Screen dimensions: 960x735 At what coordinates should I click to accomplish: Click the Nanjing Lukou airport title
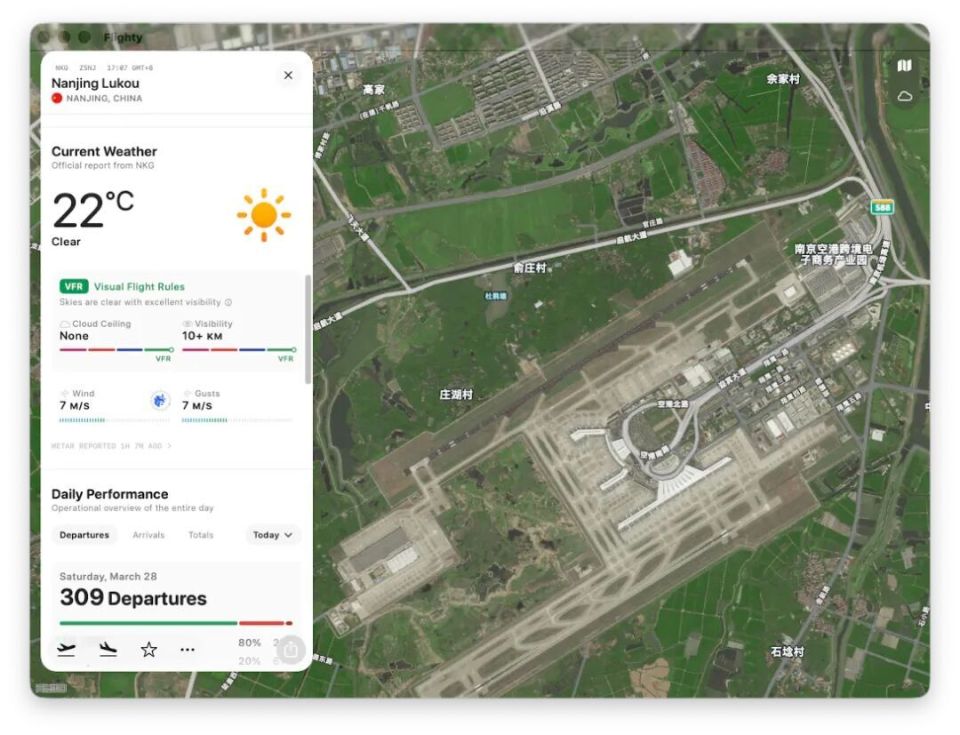pyautogui.click(x=95, y=83)
